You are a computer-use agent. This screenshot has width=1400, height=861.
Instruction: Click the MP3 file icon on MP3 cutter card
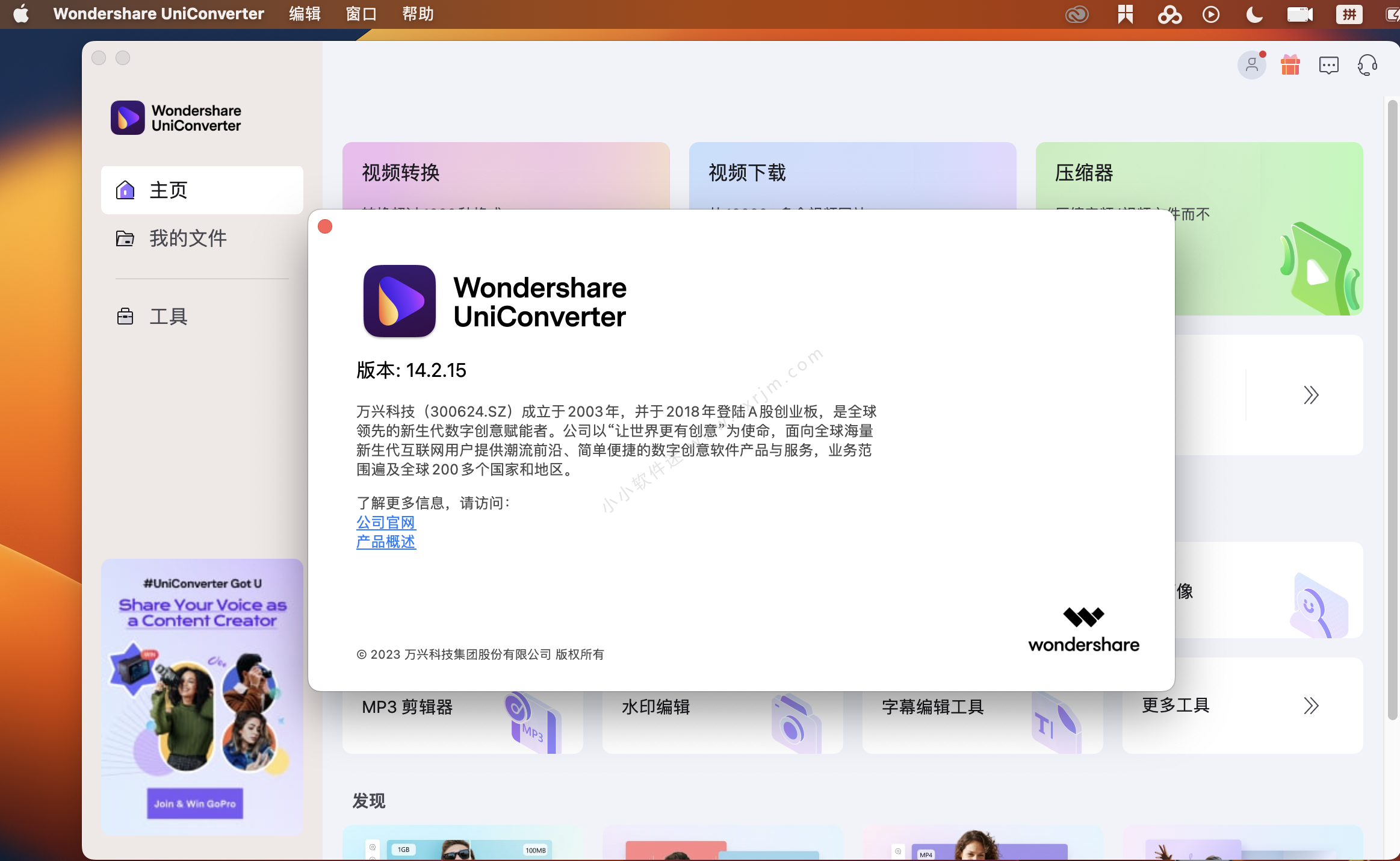(533, 723)
